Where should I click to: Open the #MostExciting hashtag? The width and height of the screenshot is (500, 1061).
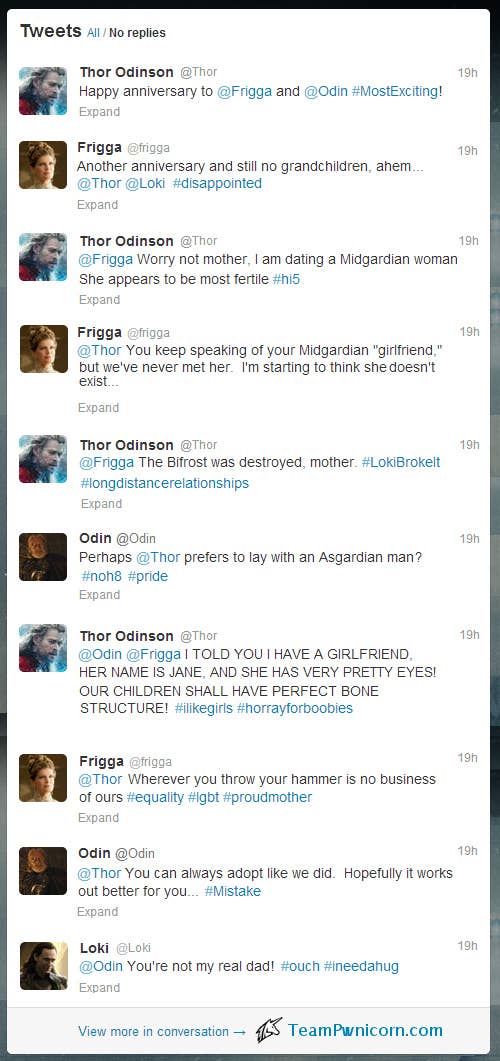pos(395,91)
